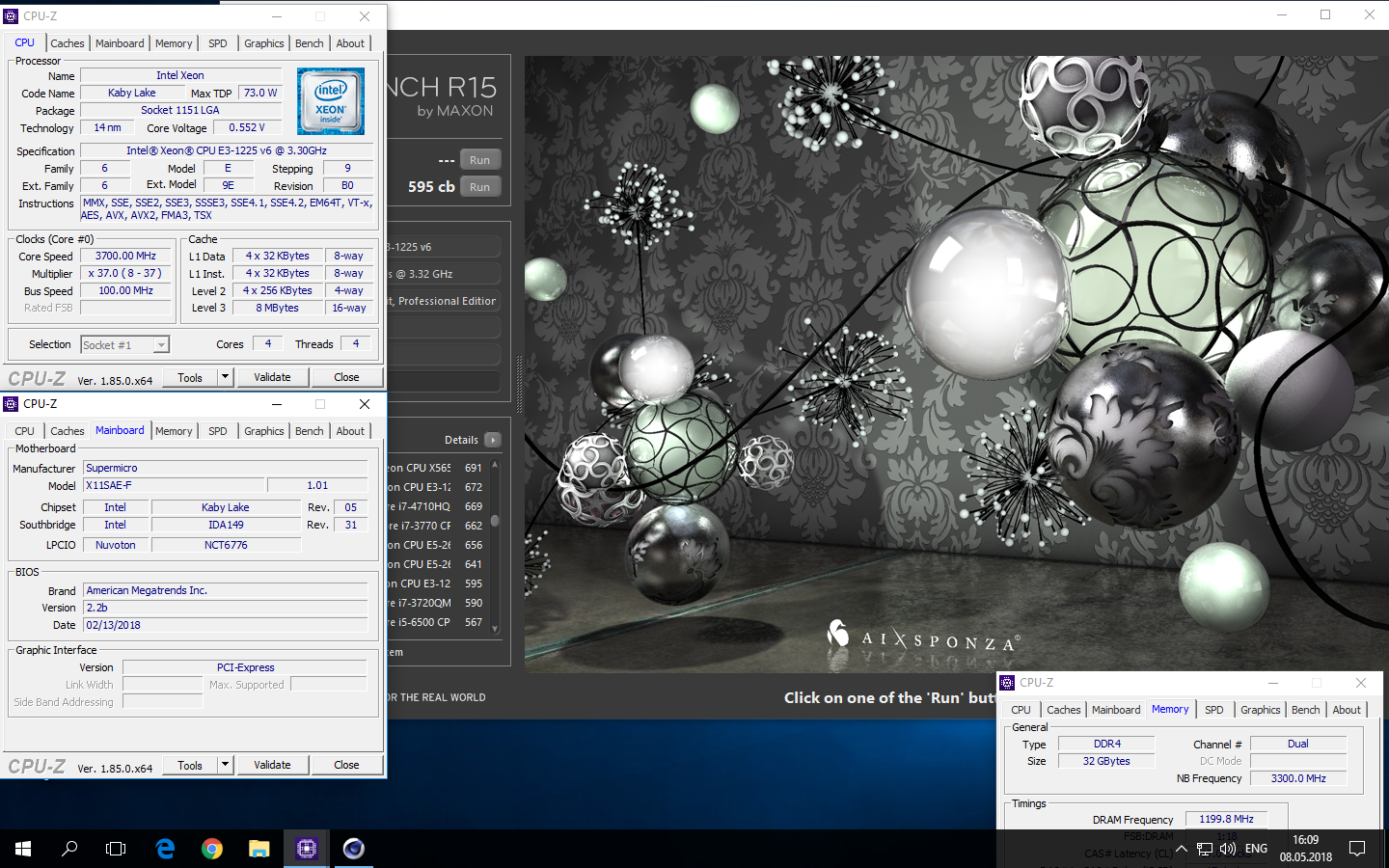Open File Explorer from taskbar
1389x868 pixels.
pyautogui.click(x=259, y=849)
